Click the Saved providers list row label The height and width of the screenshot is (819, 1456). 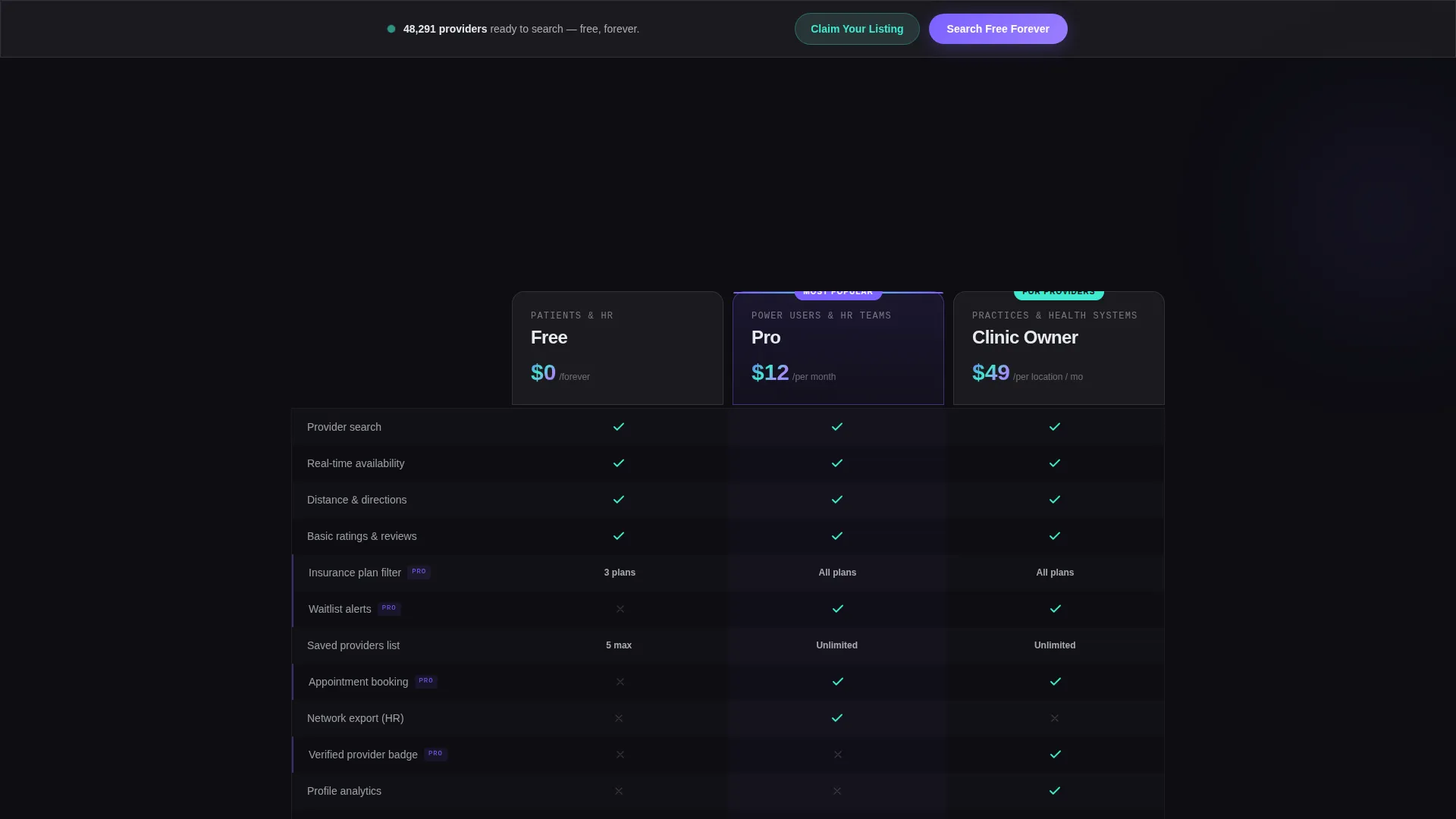click(x=353, y=645)
